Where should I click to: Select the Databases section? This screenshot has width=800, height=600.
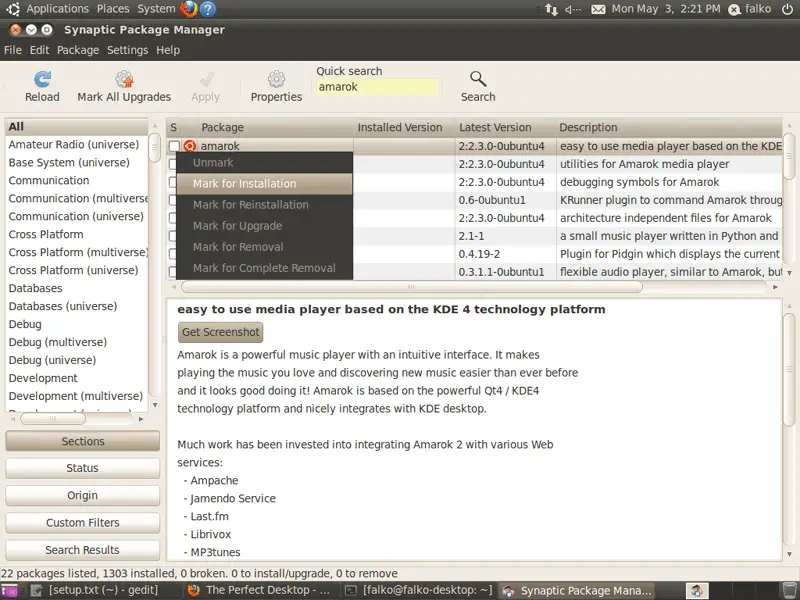77,288
